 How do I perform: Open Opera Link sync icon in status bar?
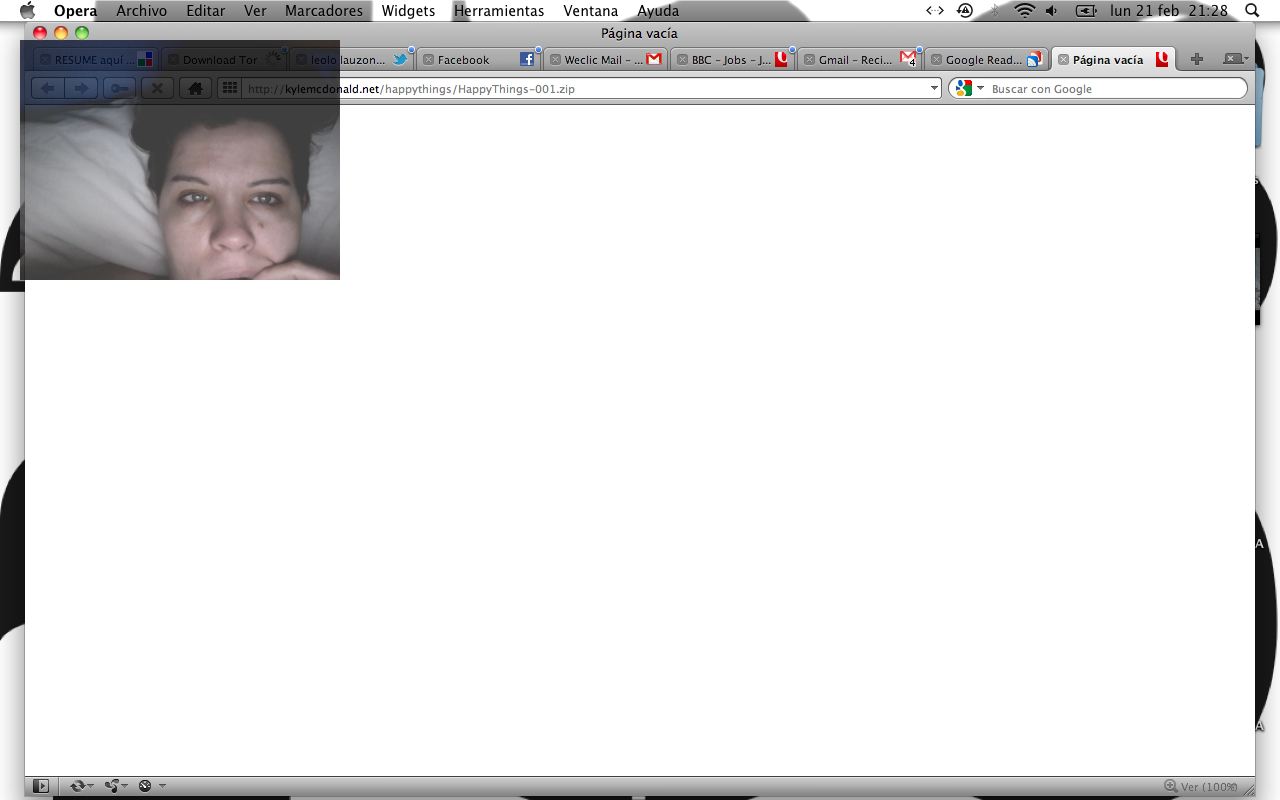click(x=79, y=786)
